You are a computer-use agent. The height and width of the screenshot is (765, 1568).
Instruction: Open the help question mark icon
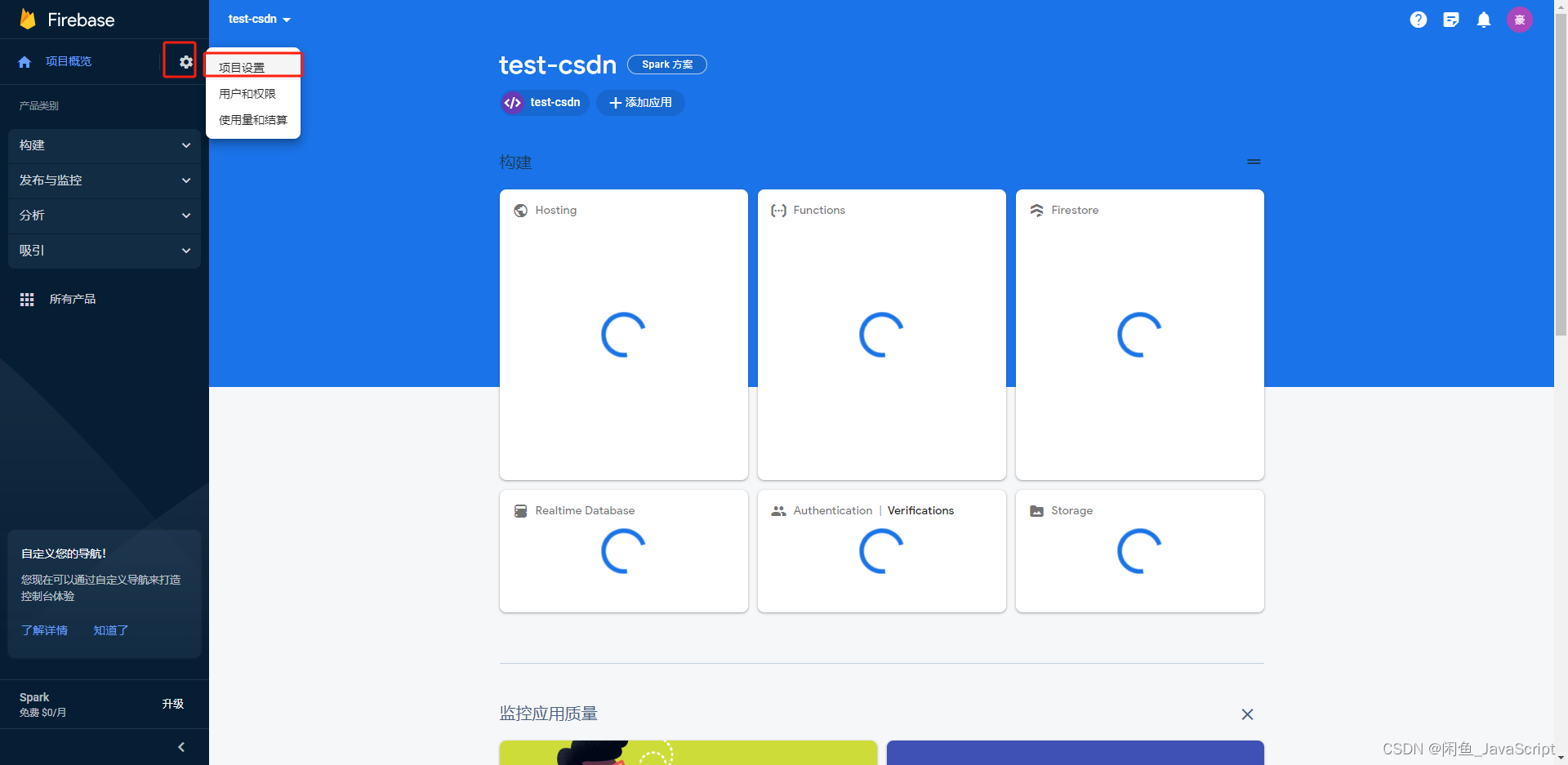click(x=1419, y=20)
